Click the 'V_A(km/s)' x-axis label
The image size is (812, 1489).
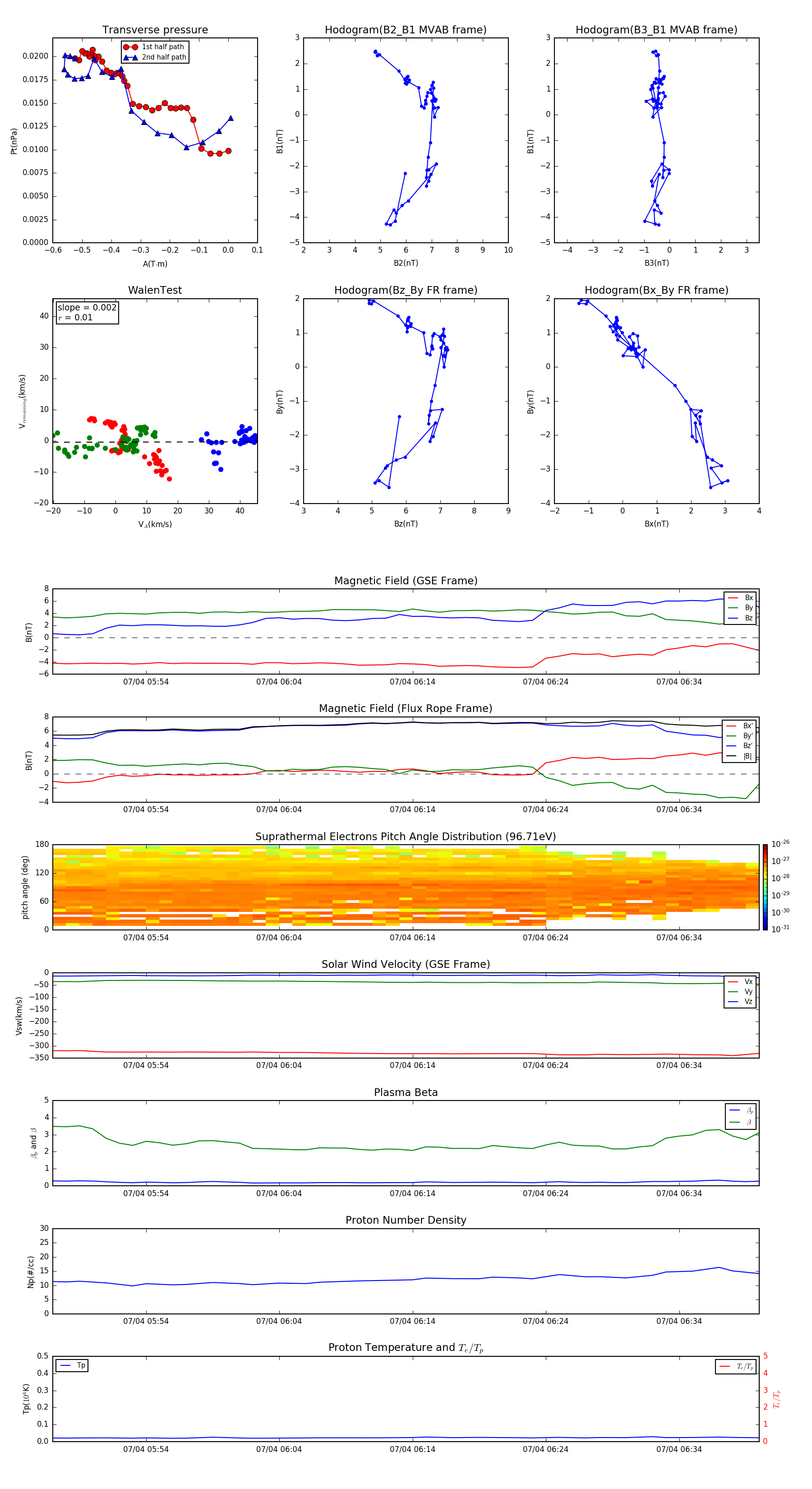155,524
